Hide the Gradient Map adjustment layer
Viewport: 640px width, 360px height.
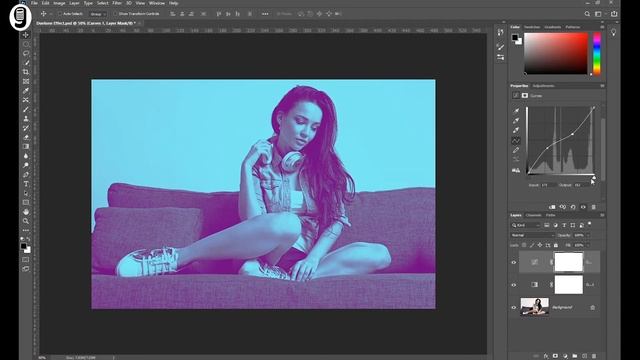514,285
